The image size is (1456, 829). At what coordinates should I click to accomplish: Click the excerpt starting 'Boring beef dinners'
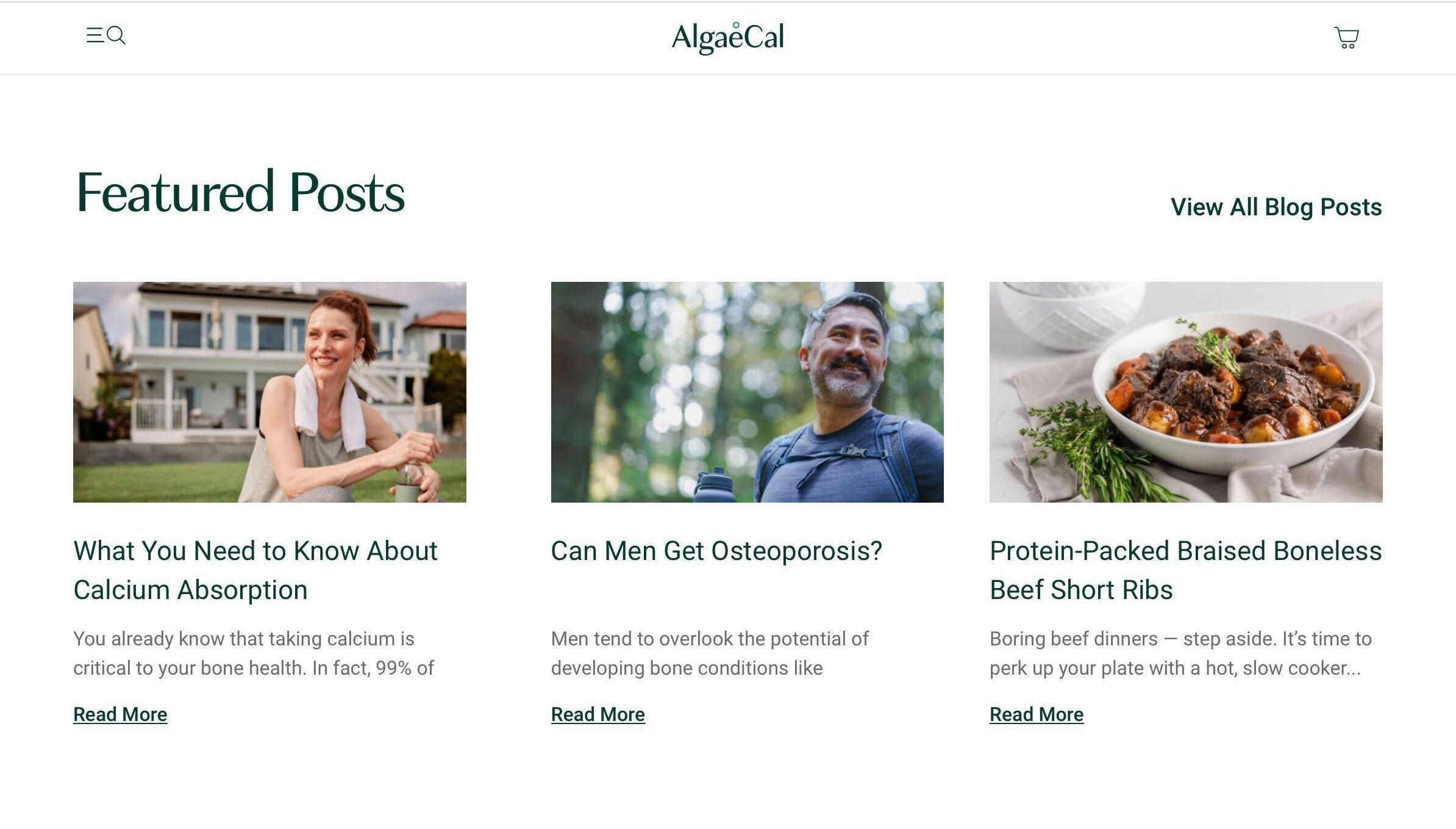tap(1180, 653)
